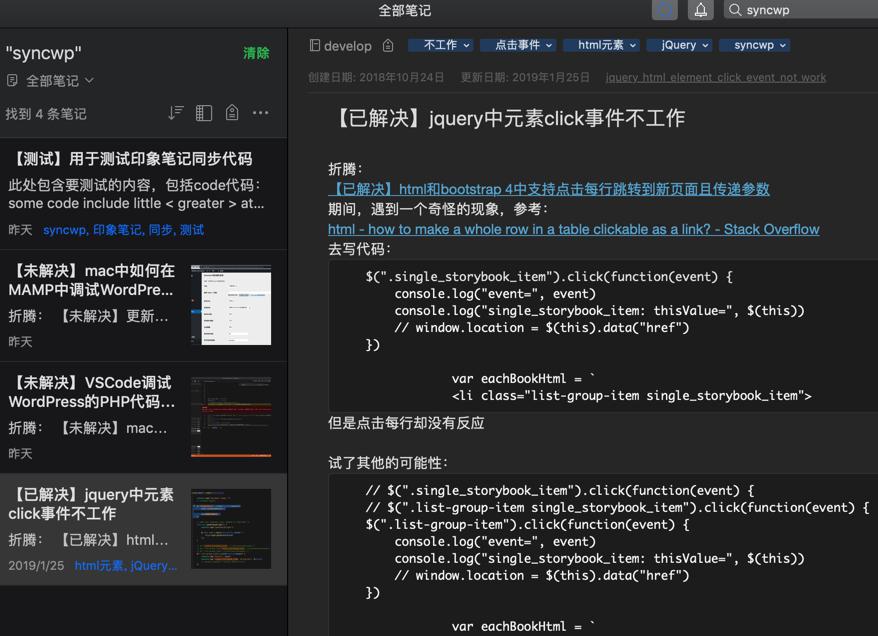Click thumbnail of the VSCode debug note
Screen dimensions: 878x636
[231, 417]
